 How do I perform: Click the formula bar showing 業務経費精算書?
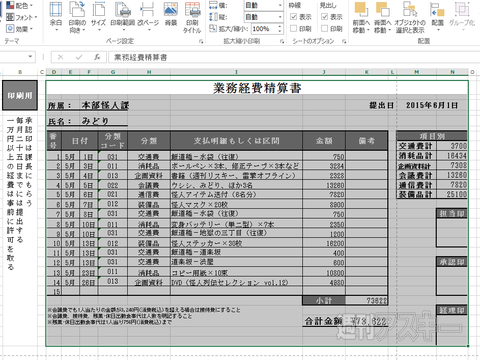[x=294, y=57]
